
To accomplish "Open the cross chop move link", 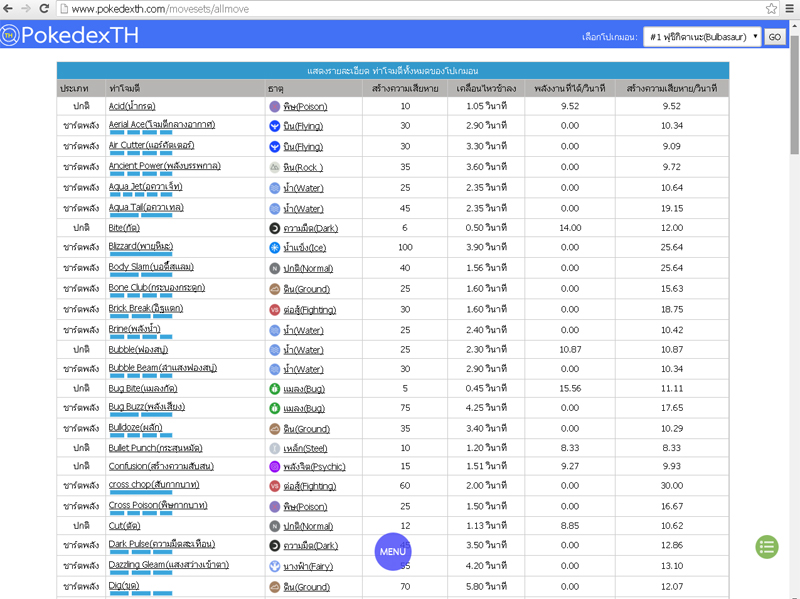I will (x=154, y=485).
